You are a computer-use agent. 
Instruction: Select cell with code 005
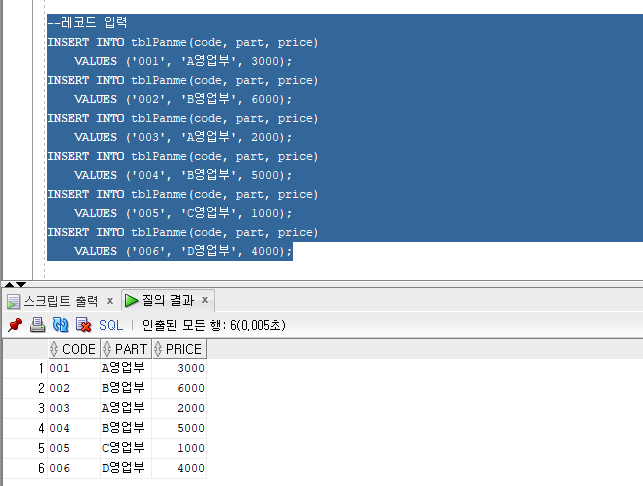click(74, 448)
